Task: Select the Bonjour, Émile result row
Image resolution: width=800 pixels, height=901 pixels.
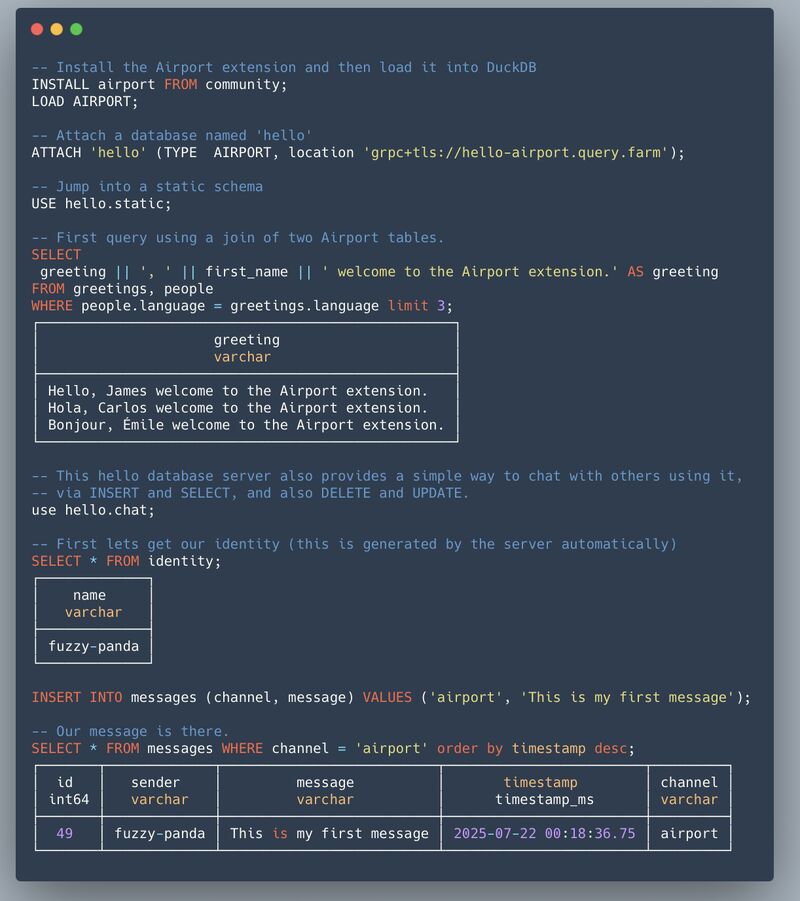Action: tap(246, 425)
